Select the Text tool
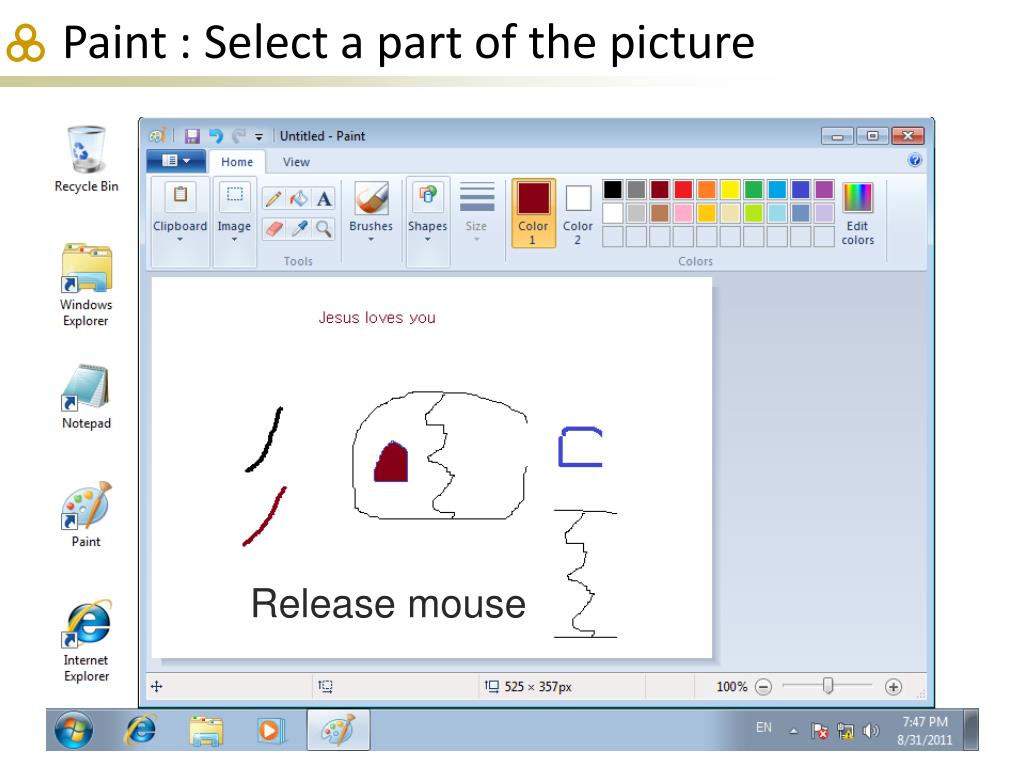This screenshot has height=768, width=1024. [x=324, y=199]
